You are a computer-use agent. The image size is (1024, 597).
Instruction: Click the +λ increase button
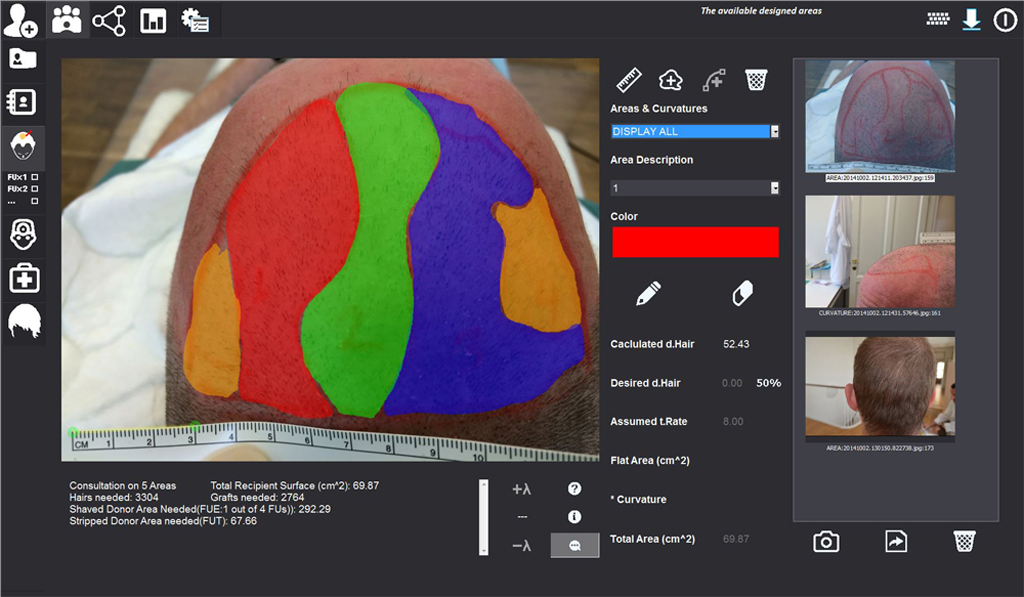[521, 490]
